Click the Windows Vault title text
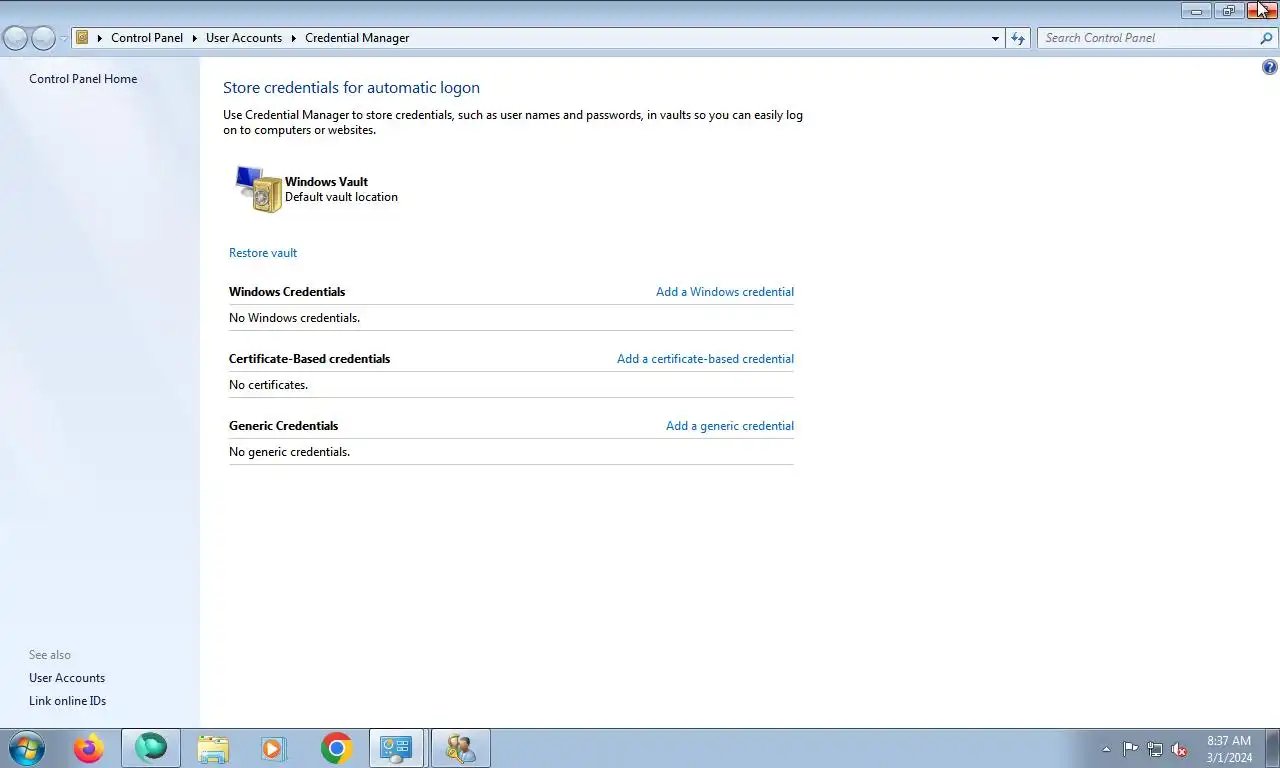Viewport: 1280px width, 768px height. click(x=326, y=182)
